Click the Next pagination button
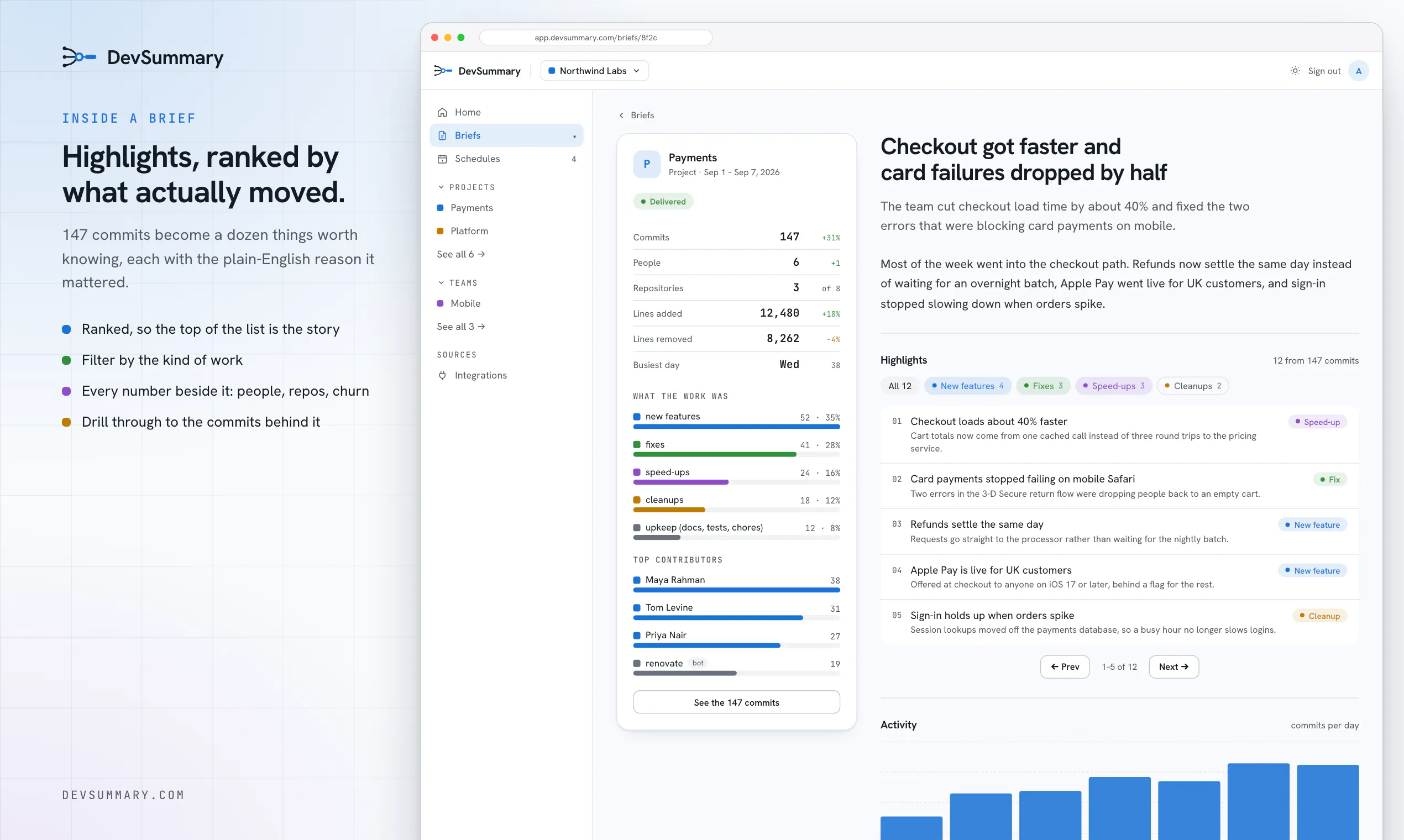 [x=1173, y=667]
